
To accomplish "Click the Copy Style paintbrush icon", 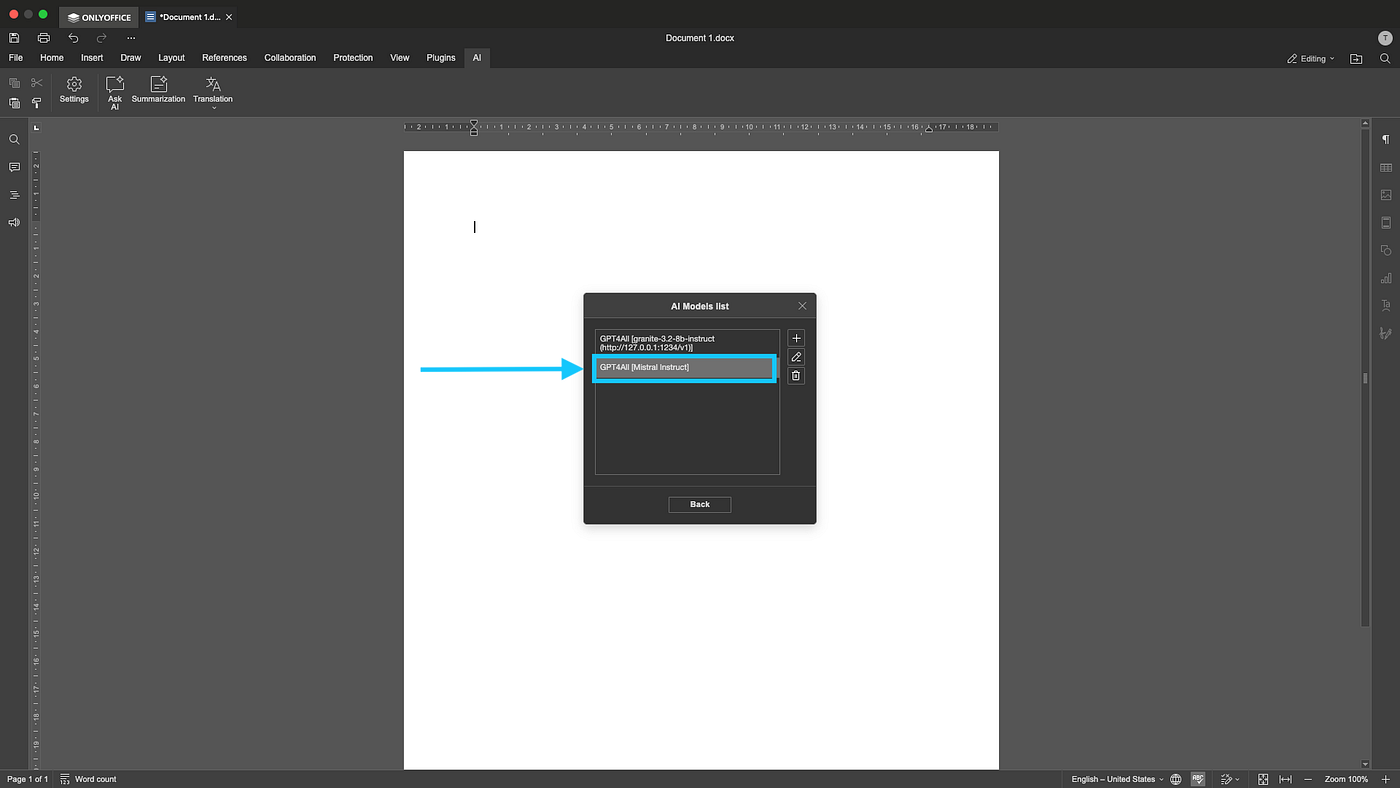I will tap(37, 103).
